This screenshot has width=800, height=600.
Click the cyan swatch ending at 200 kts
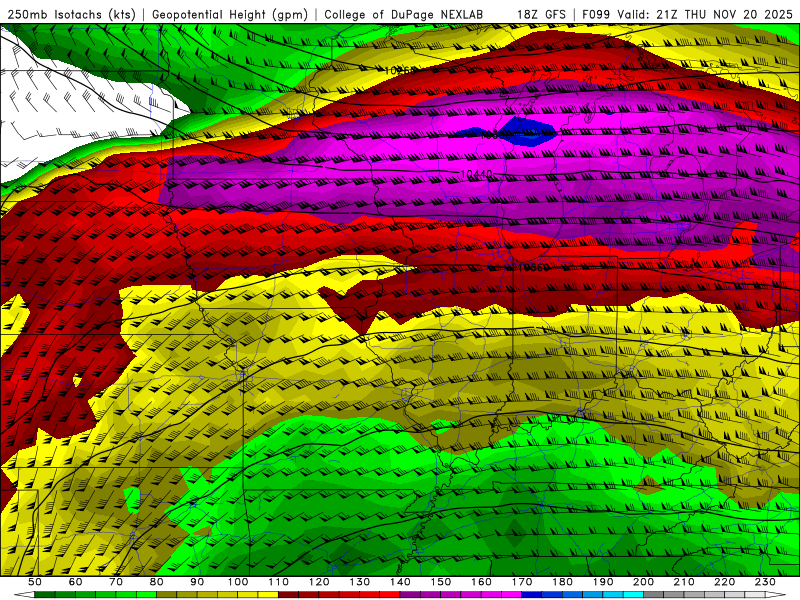[x=633, y=595]
